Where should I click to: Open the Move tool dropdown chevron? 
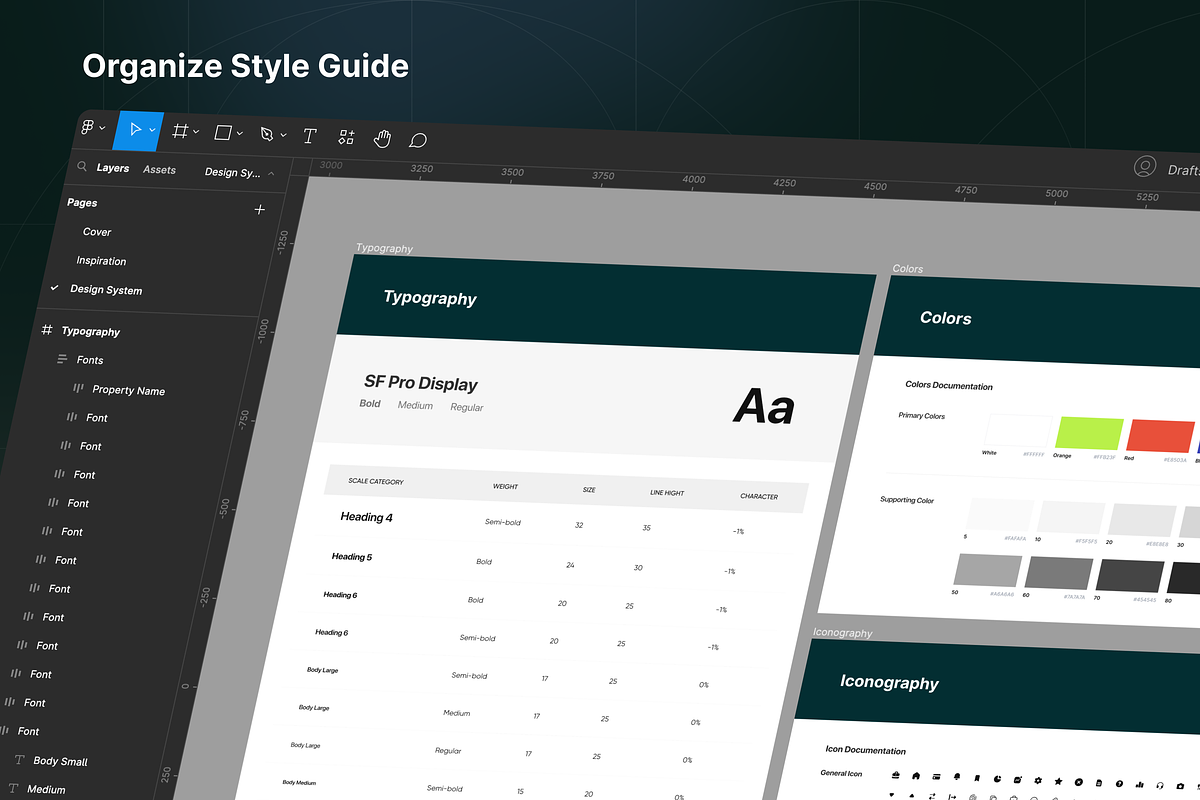(153, 130)
